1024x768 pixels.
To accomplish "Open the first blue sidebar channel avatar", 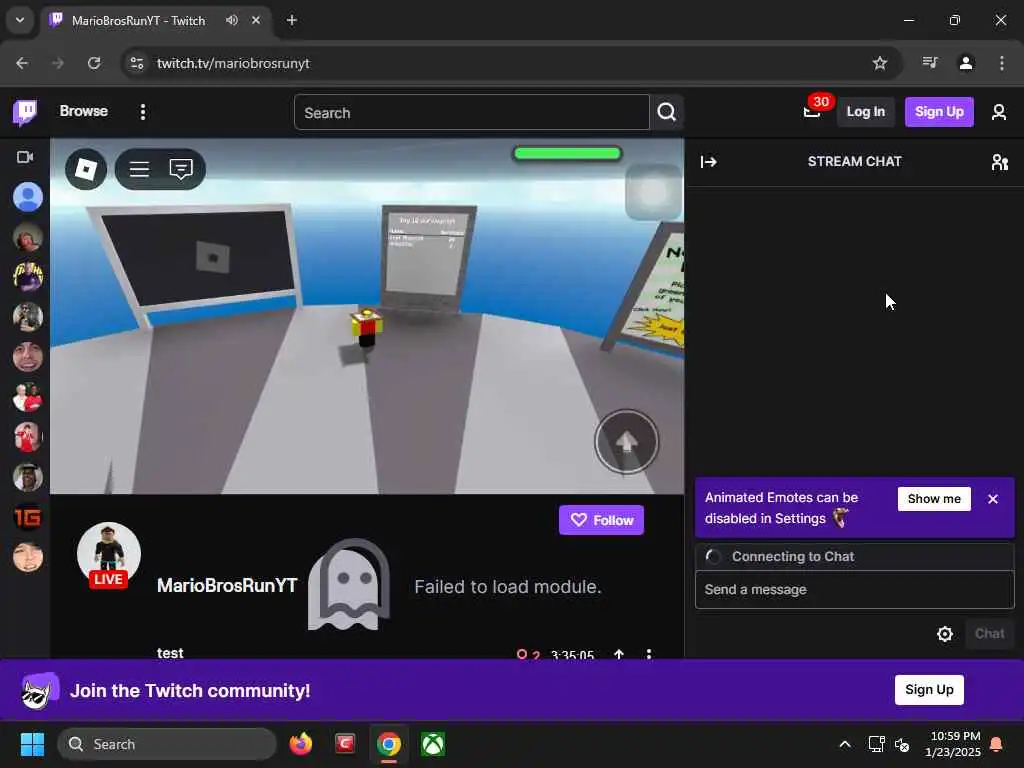I will click(x=28, y=197).
